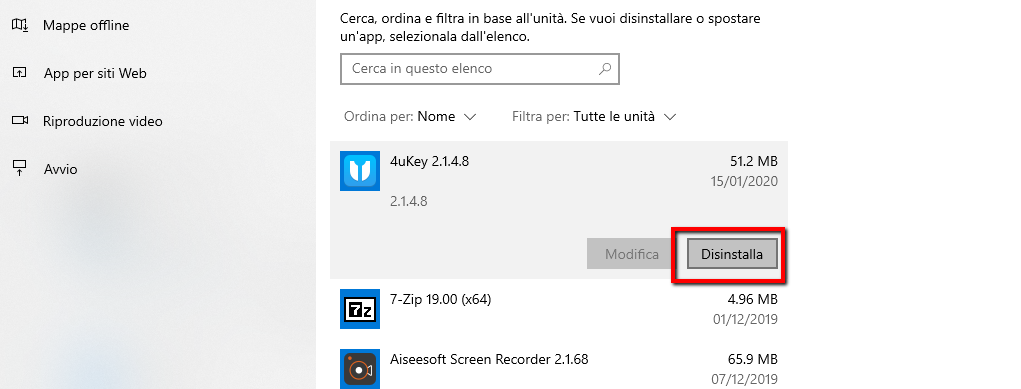Click the blue 4uKey app icon

tap(360, 171)
